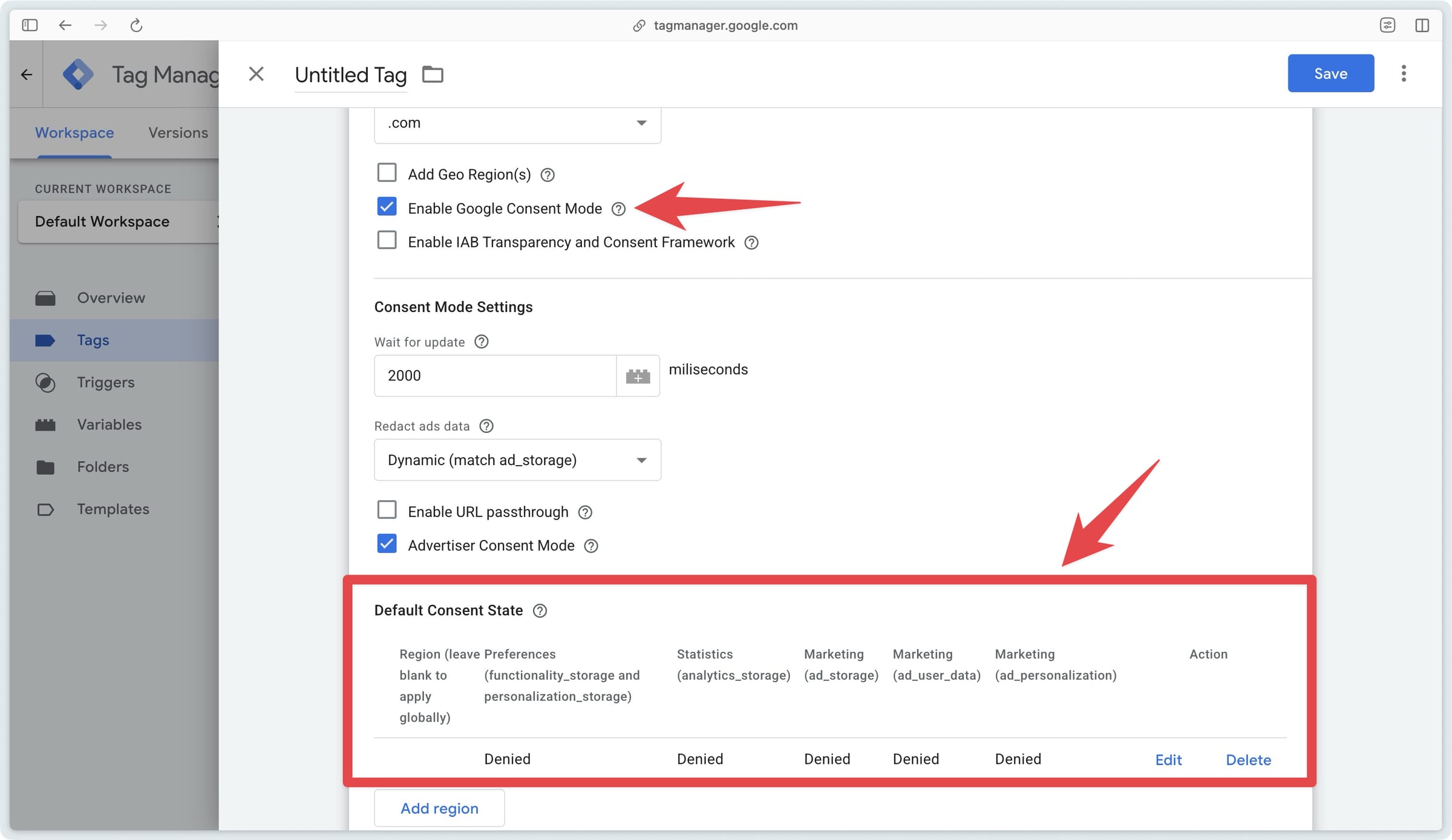
Task: Open help for Add Geo Region(s)
Action: coord(548,175)
